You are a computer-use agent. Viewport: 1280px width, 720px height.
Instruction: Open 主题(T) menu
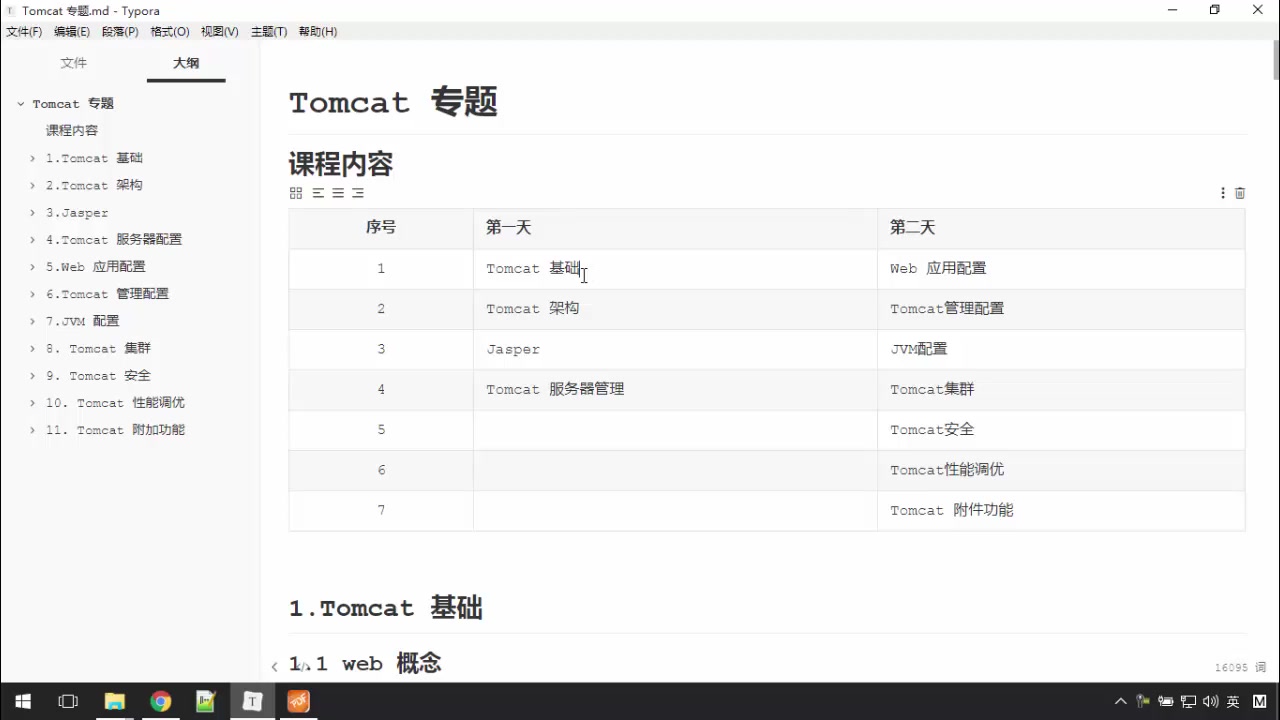(x=269, y=31)
